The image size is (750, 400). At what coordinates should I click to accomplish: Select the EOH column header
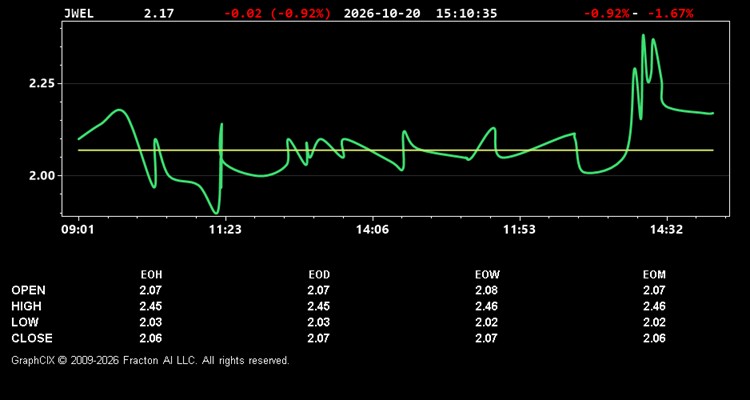pos(151,275)
